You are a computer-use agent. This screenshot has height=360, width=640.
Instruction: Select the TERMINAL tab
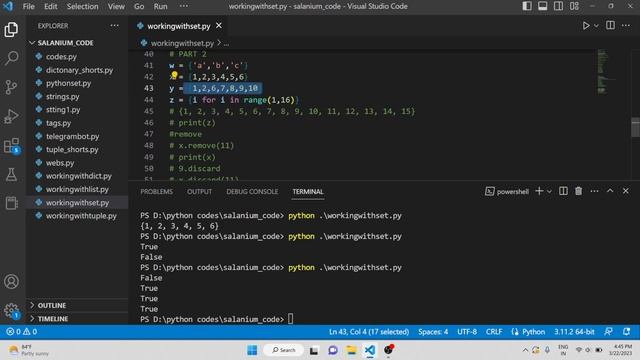tap(308, 191)
